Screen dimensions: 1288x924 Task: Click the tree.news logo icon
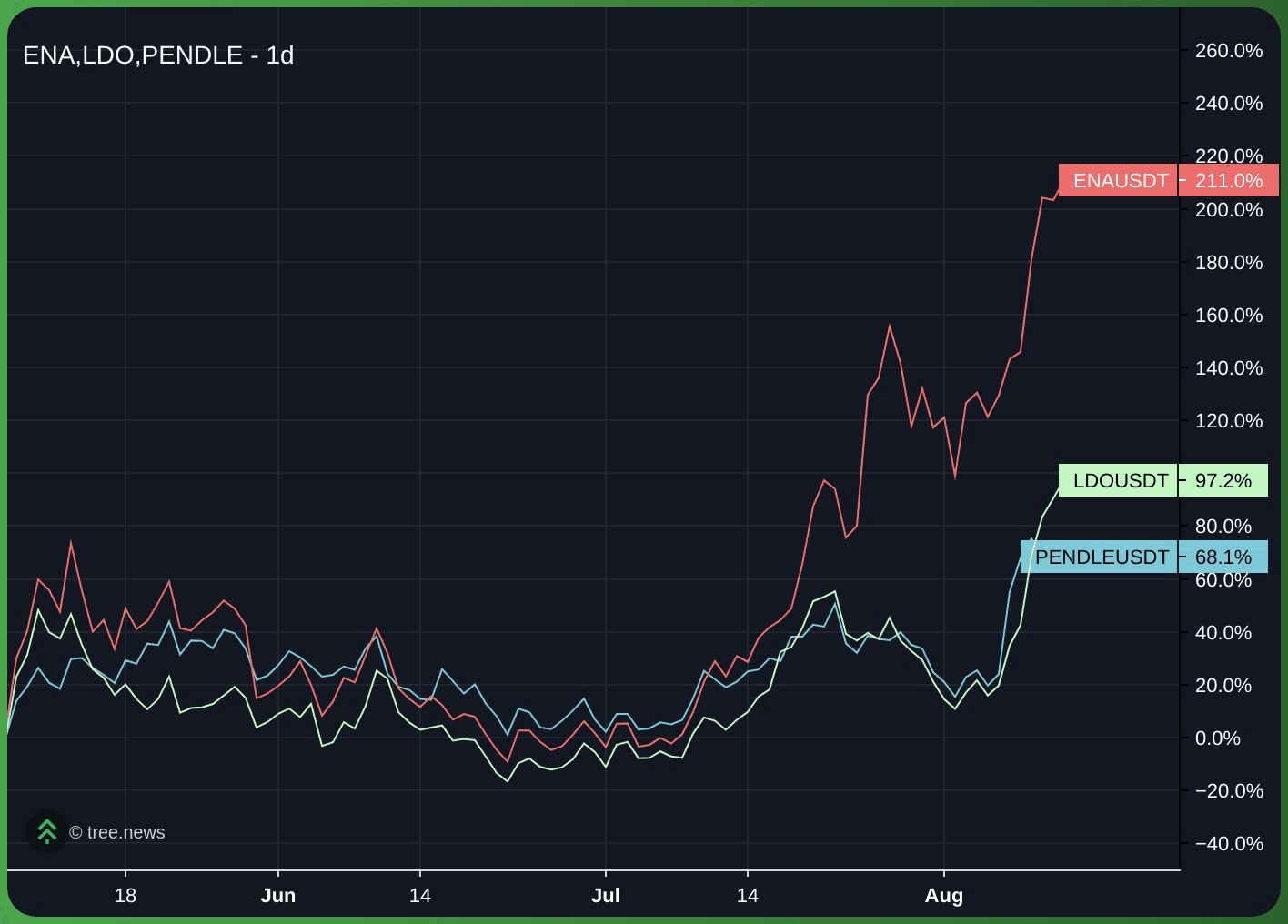click(46, 831)
